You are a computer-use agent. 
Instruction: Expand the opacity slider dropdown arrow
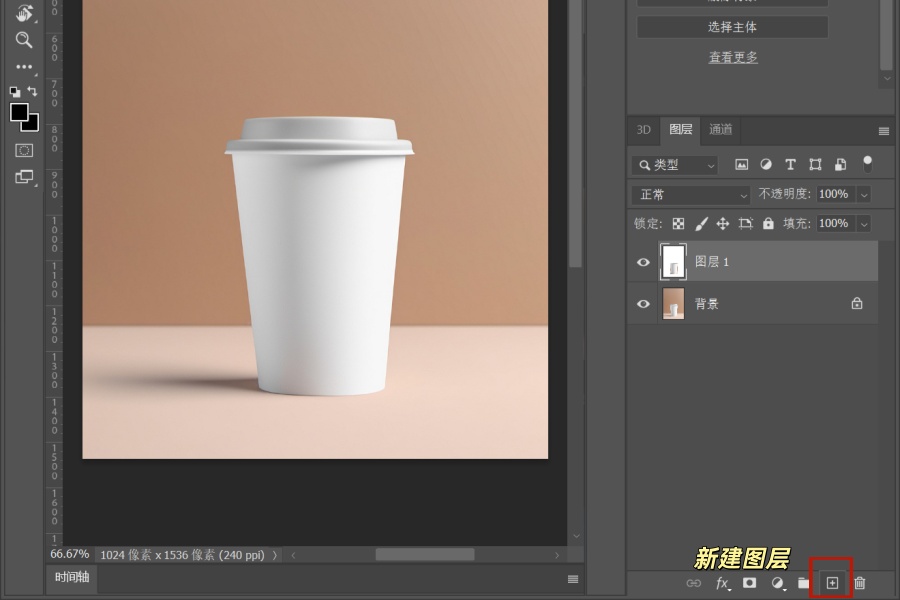(x=864, y=195)
